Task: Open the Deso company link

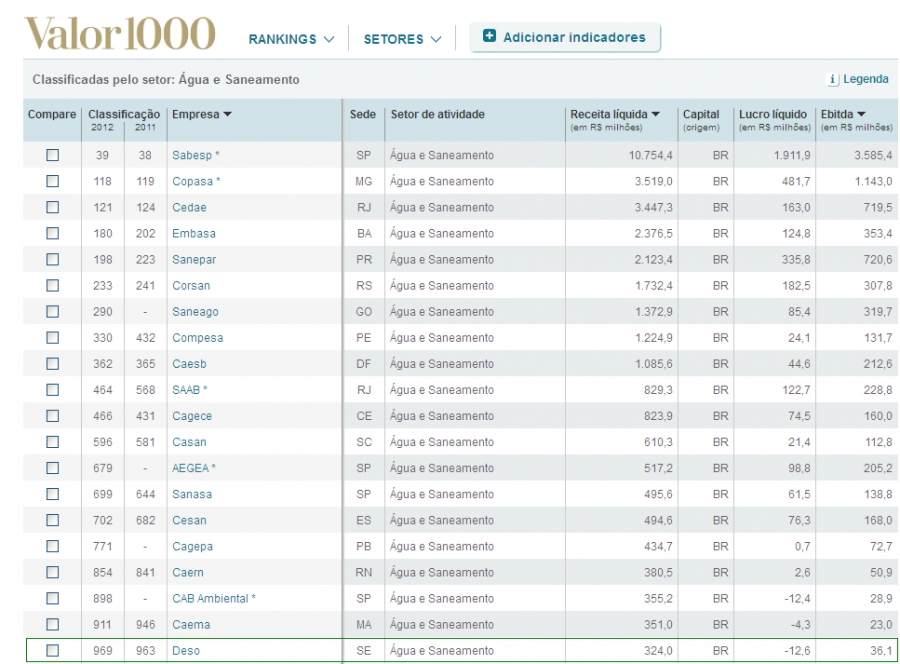Action: pyautogui.click(x=186, y=651)
